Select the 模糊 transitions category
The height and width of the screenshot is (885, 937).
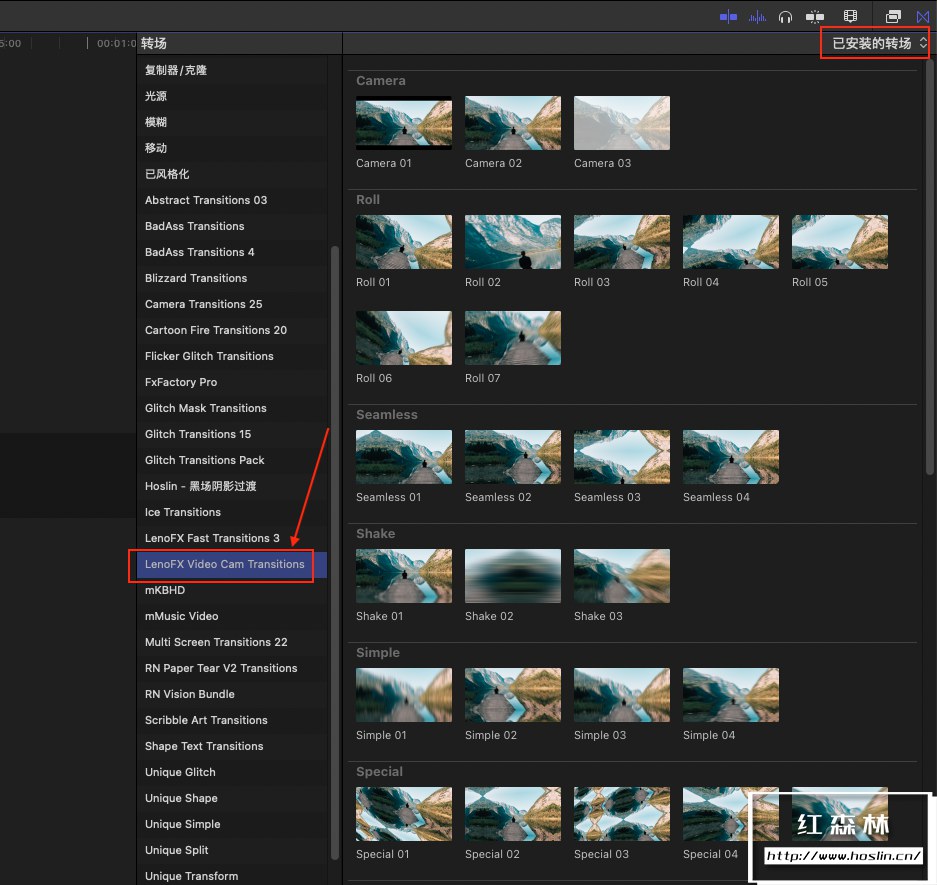point(156,122)
